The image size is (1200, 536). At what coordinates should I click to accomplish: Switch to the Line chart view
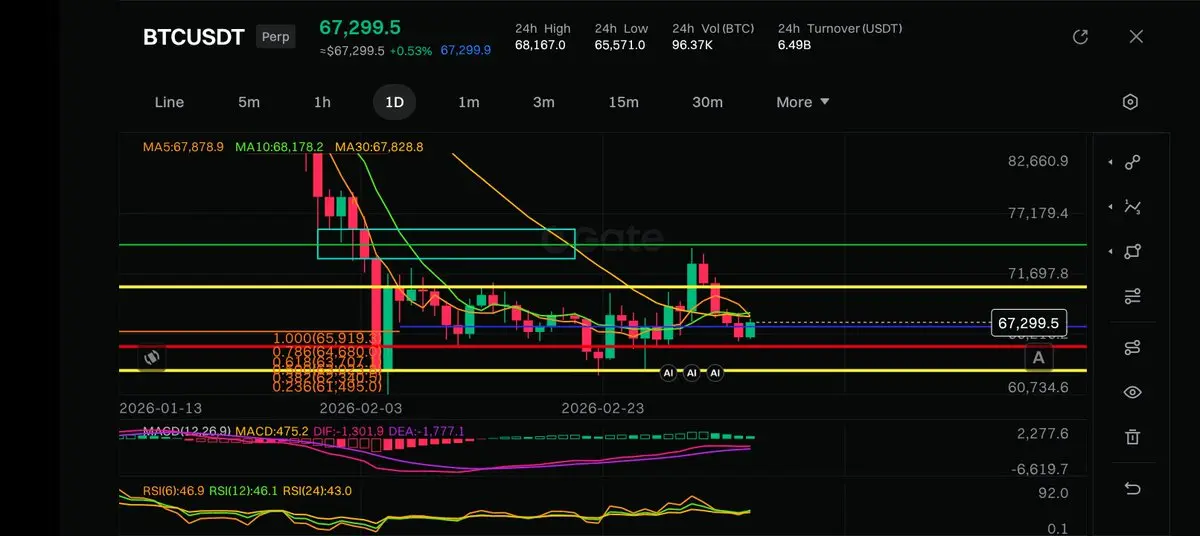click(x=169, y=102)
